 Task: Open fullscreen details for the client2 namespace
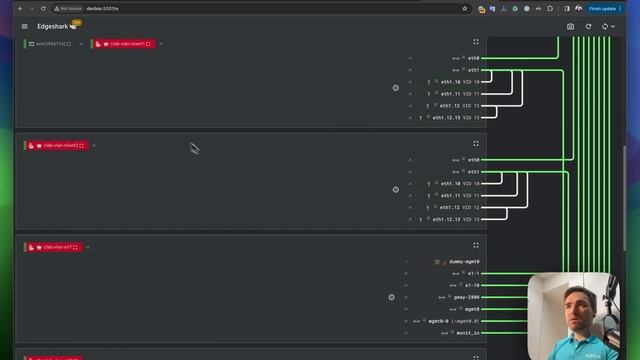click(x=476, y=144)
